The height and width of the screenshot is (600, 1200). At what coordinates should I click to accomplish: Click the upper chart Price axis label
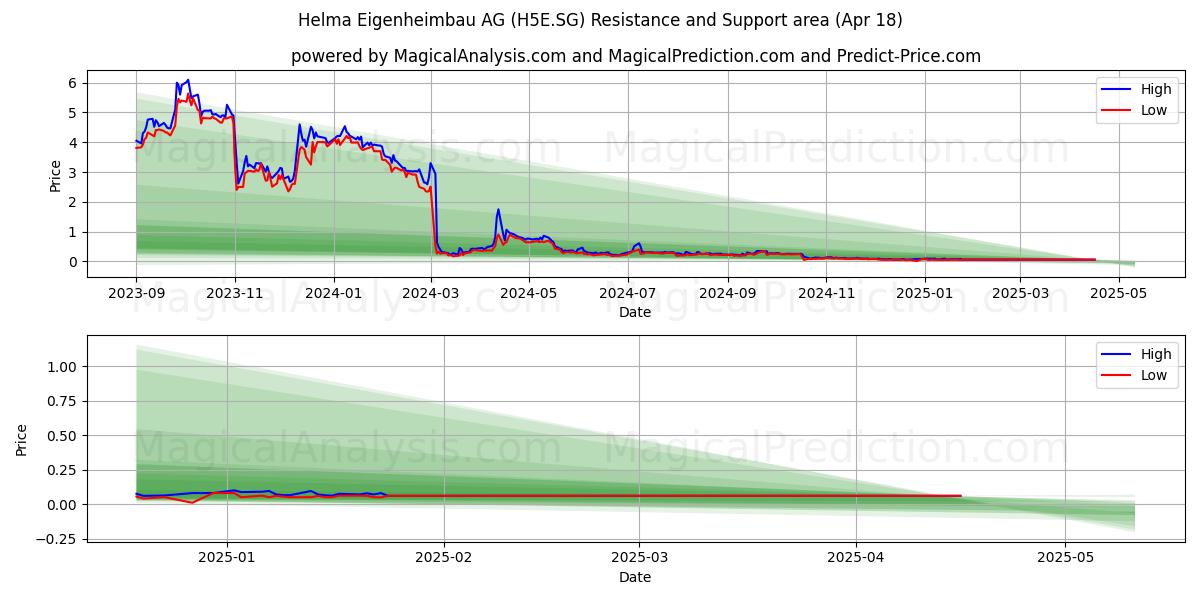coord(56,176)
